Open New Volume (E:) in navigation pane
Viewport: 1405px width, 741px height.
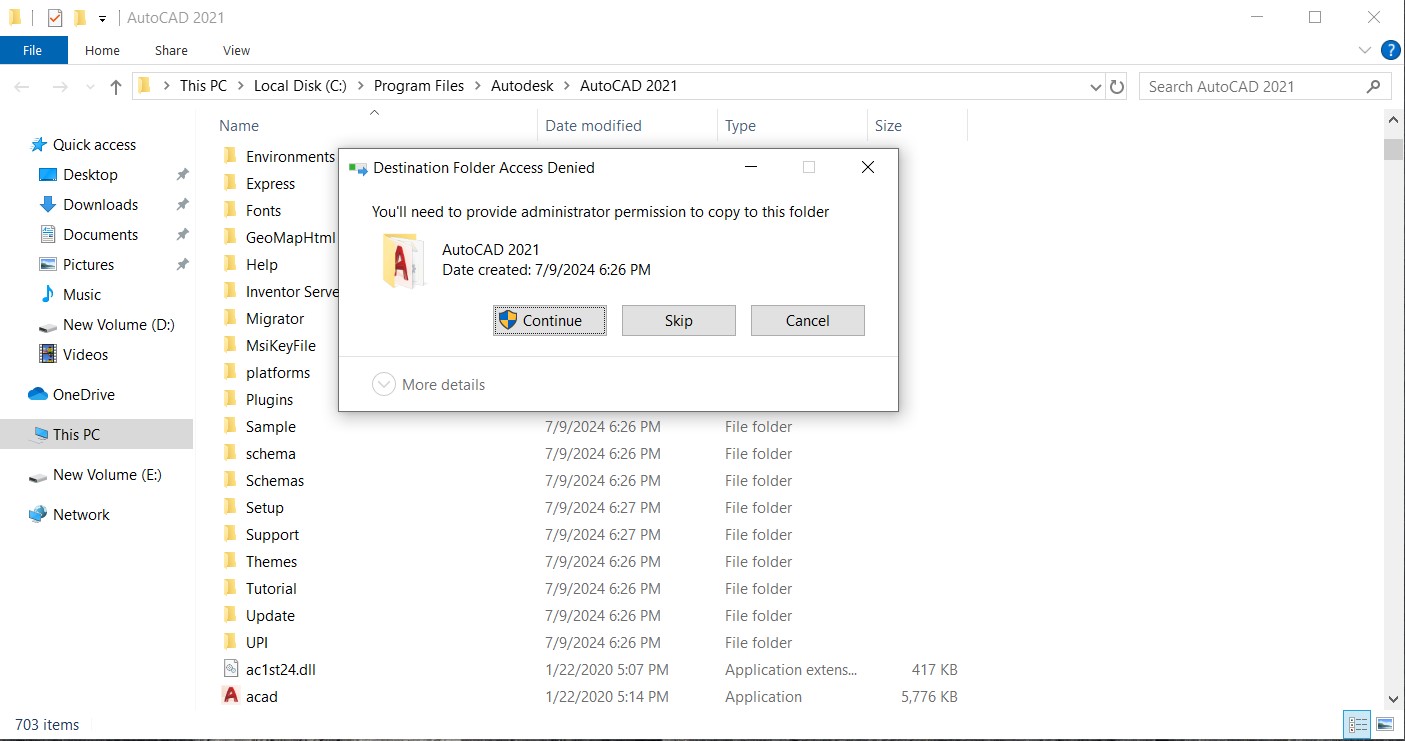coord(107,475)
